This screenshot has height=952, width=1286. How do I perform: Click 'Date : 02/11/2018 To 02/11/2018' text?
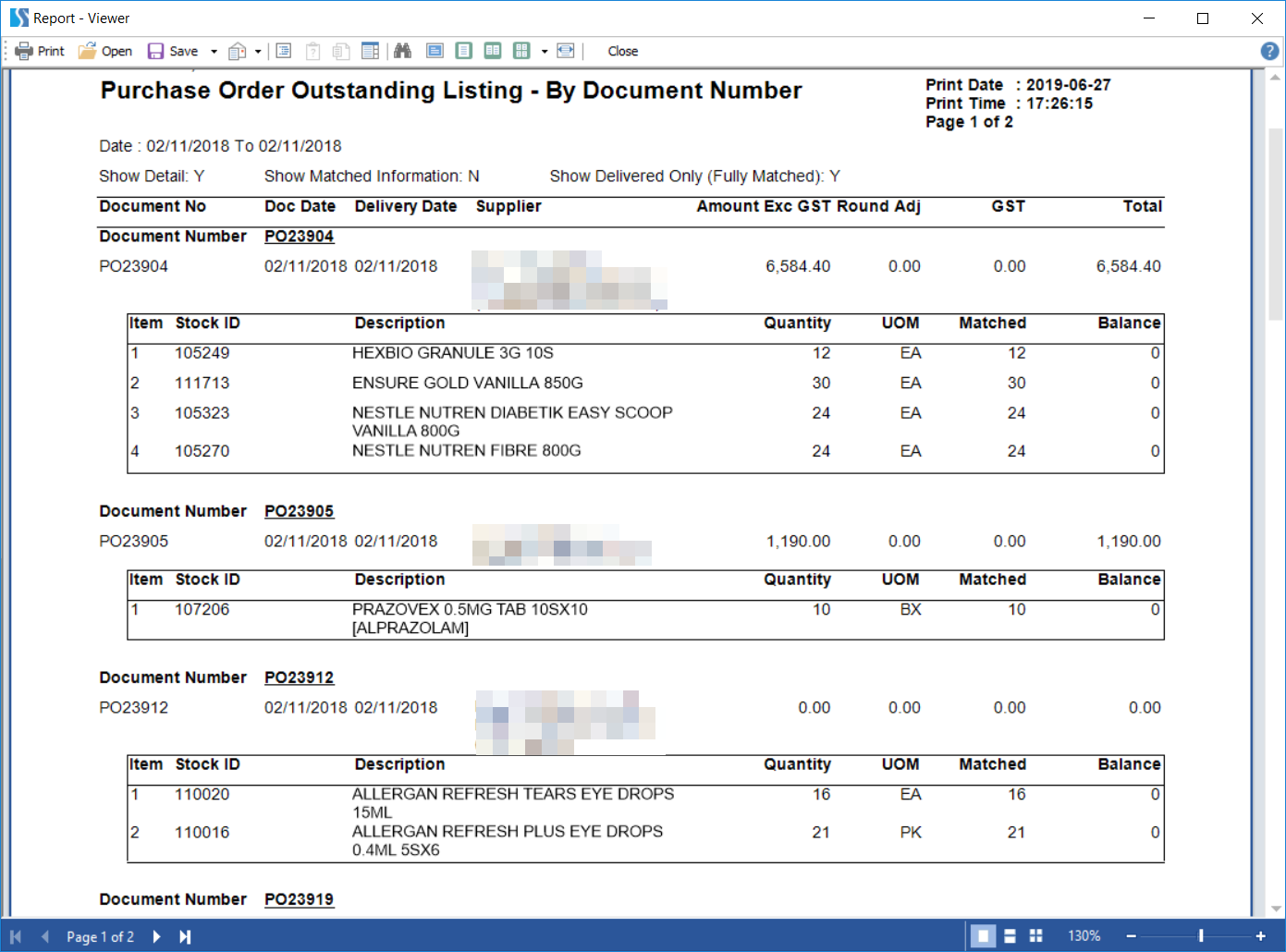pos(220,146)
